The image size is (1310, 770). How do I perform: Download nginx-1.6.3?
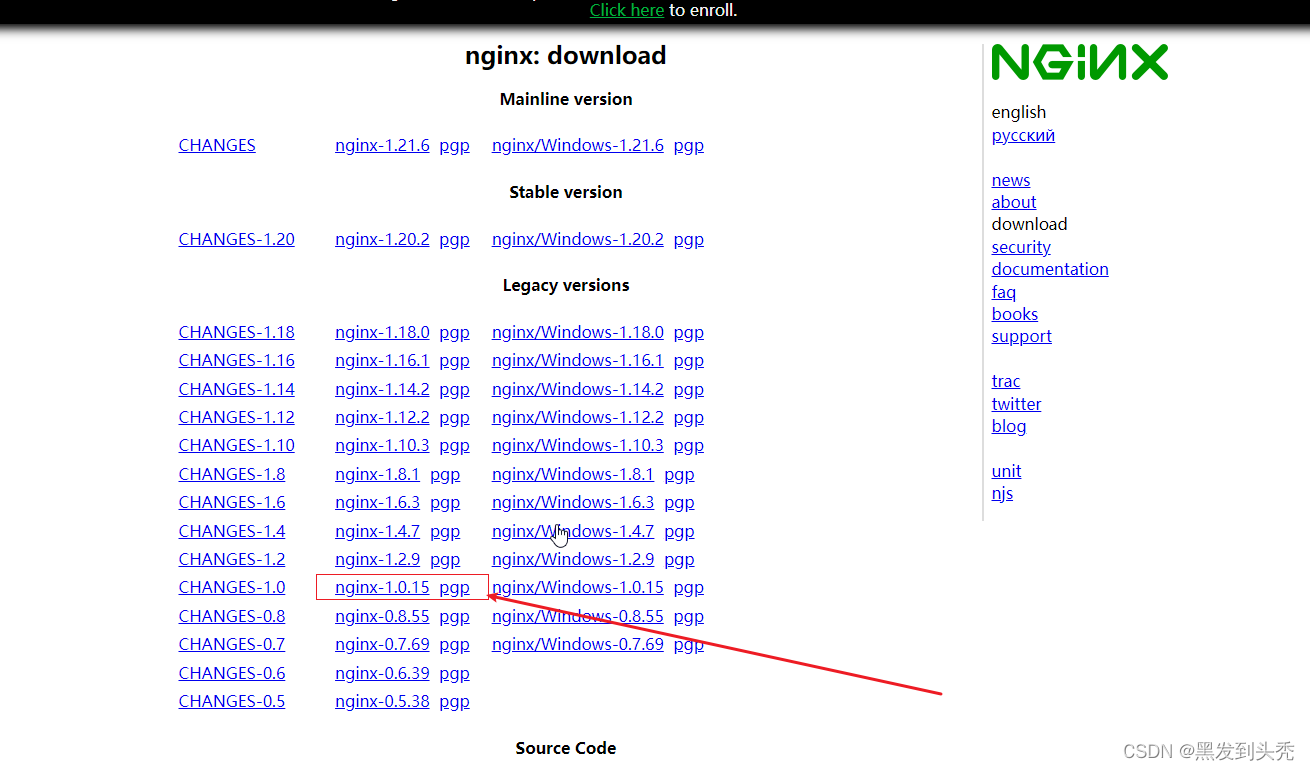(377, 502)
